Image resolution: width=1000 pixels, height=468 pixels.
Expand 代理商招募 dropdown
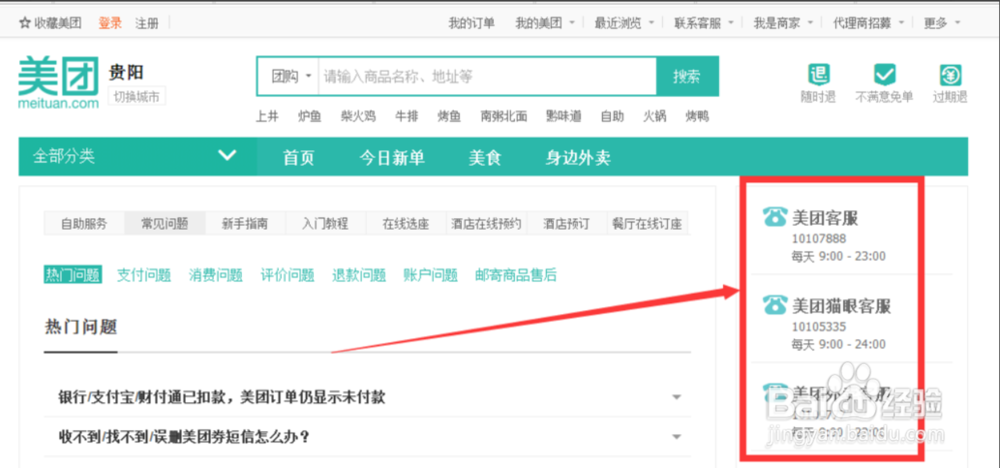pyautogui.click(x=869, y=24)
